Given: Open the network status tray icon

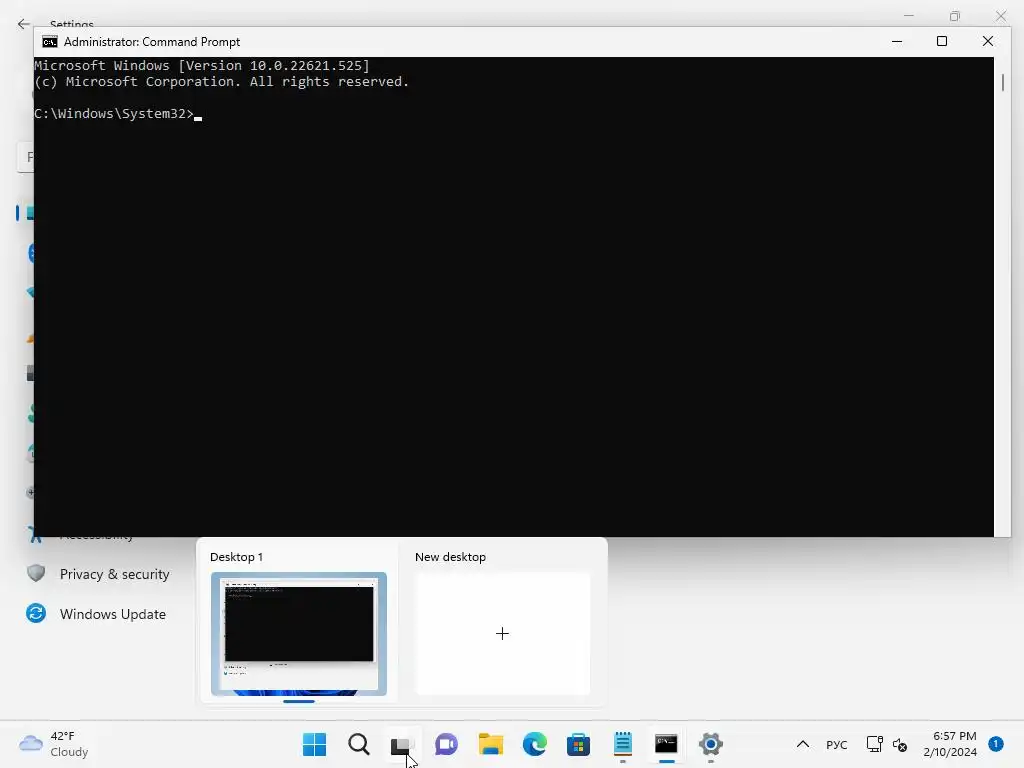Looking at the screenshot, I should click(874, 744).
